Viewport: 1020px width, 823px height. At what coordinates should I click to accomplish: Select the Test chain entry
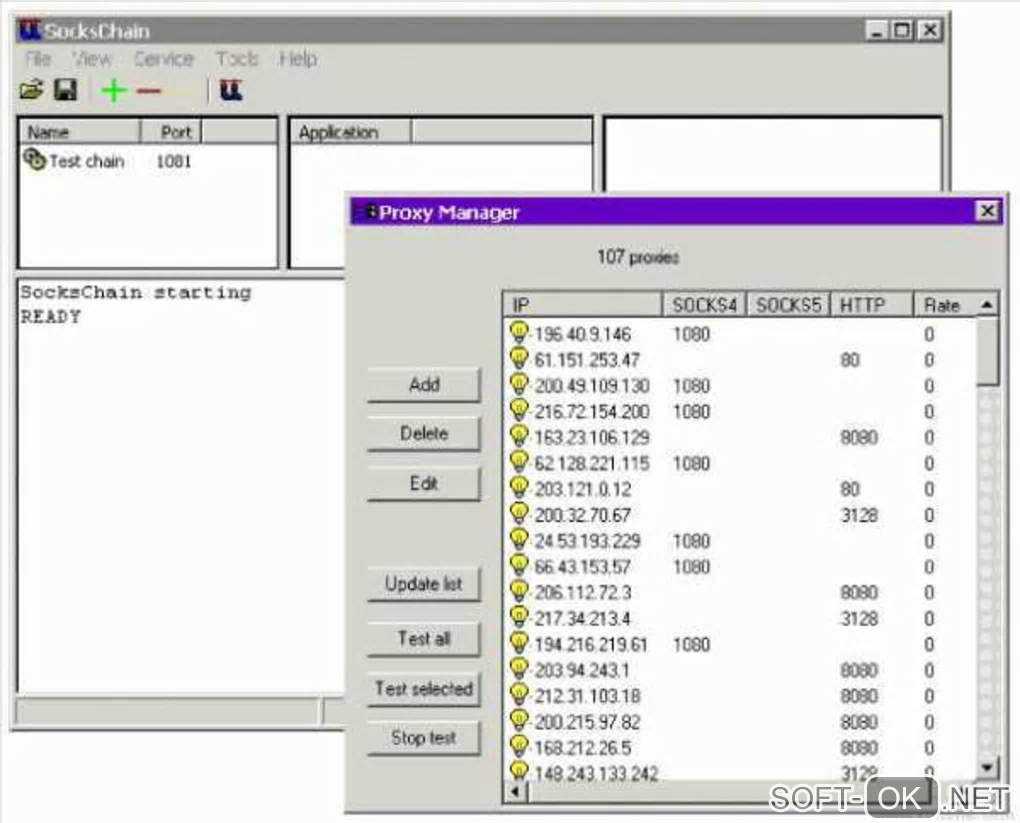(x=87, y=161)
